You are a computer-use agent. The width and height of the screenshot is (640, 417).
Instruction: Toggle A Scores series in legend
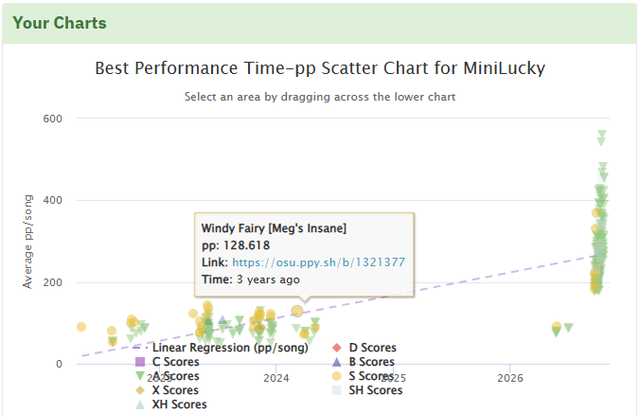coord(167,376)
